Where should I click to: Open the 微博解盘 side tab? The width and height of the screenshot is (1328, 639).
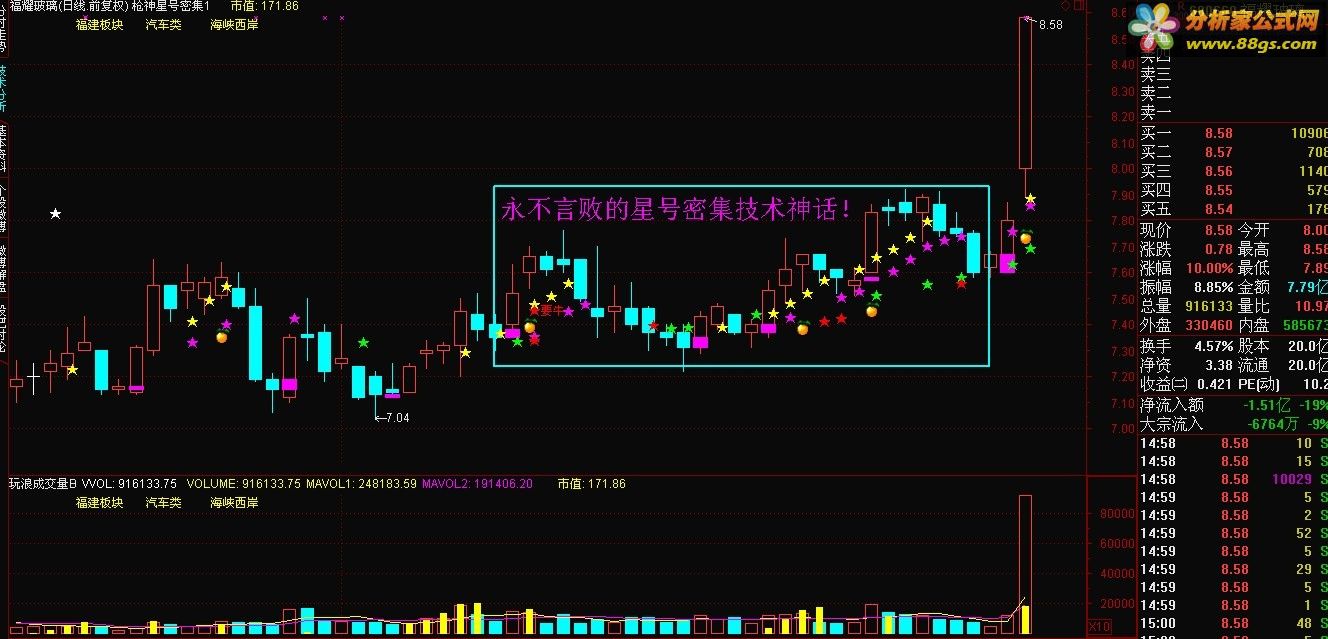[2, 267]
